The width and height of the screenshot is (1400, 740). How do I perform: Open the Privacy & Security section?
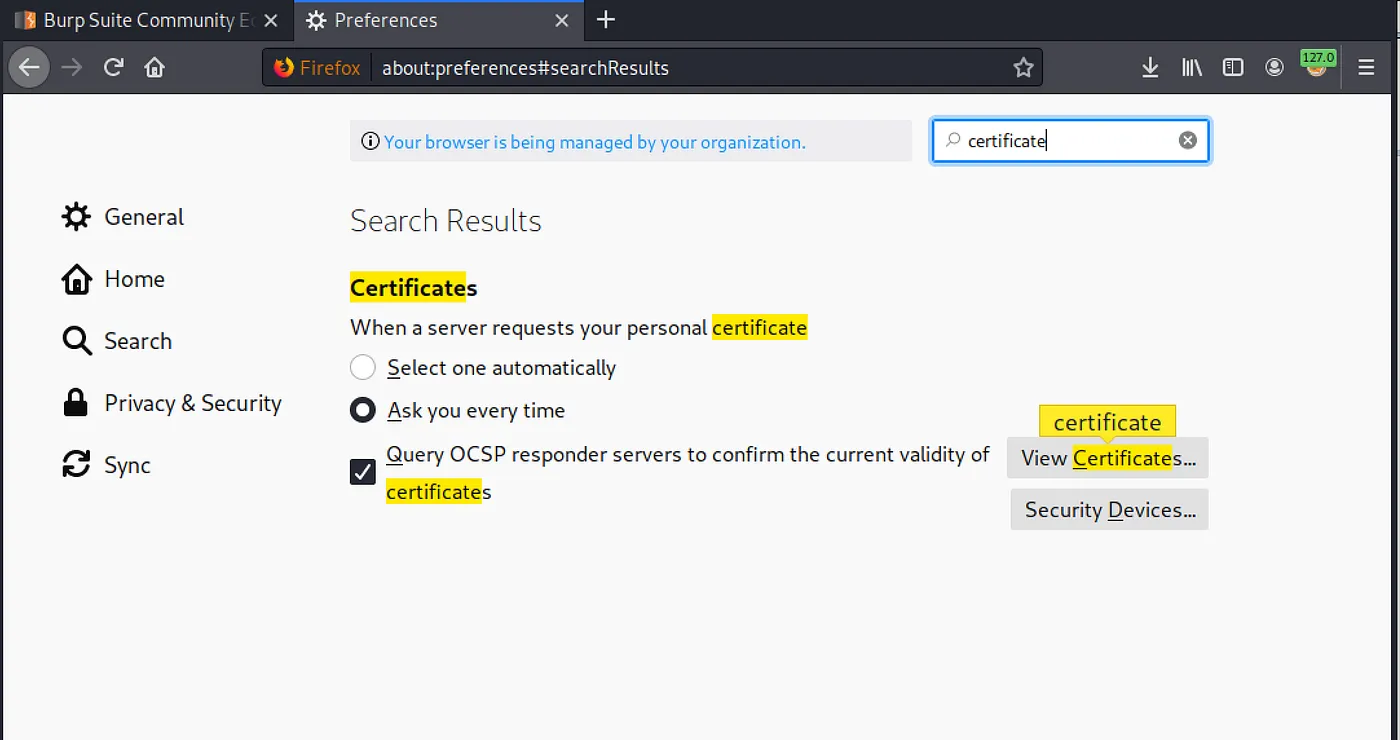point(192,403)
